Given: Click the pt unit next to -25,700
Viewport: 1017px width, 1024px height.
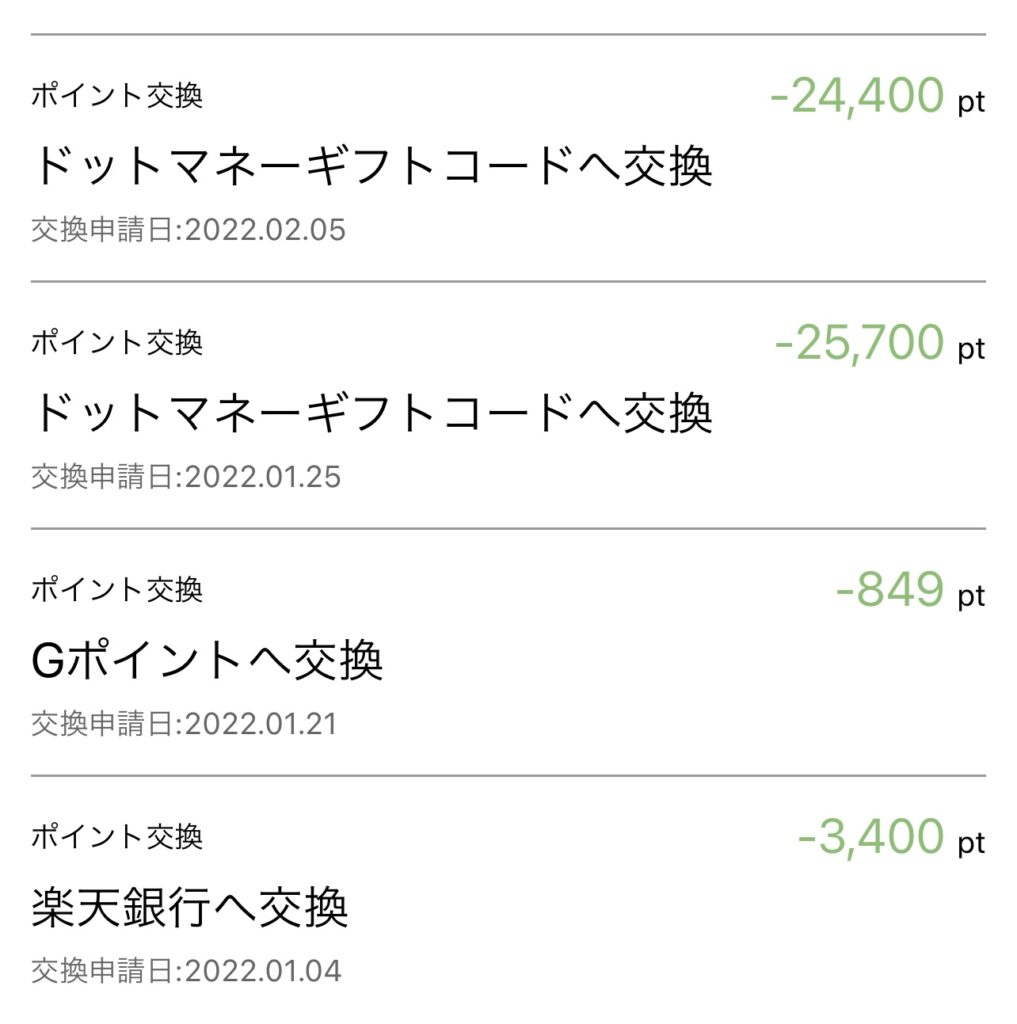Looking at the screenshot, I should point(971,349).
